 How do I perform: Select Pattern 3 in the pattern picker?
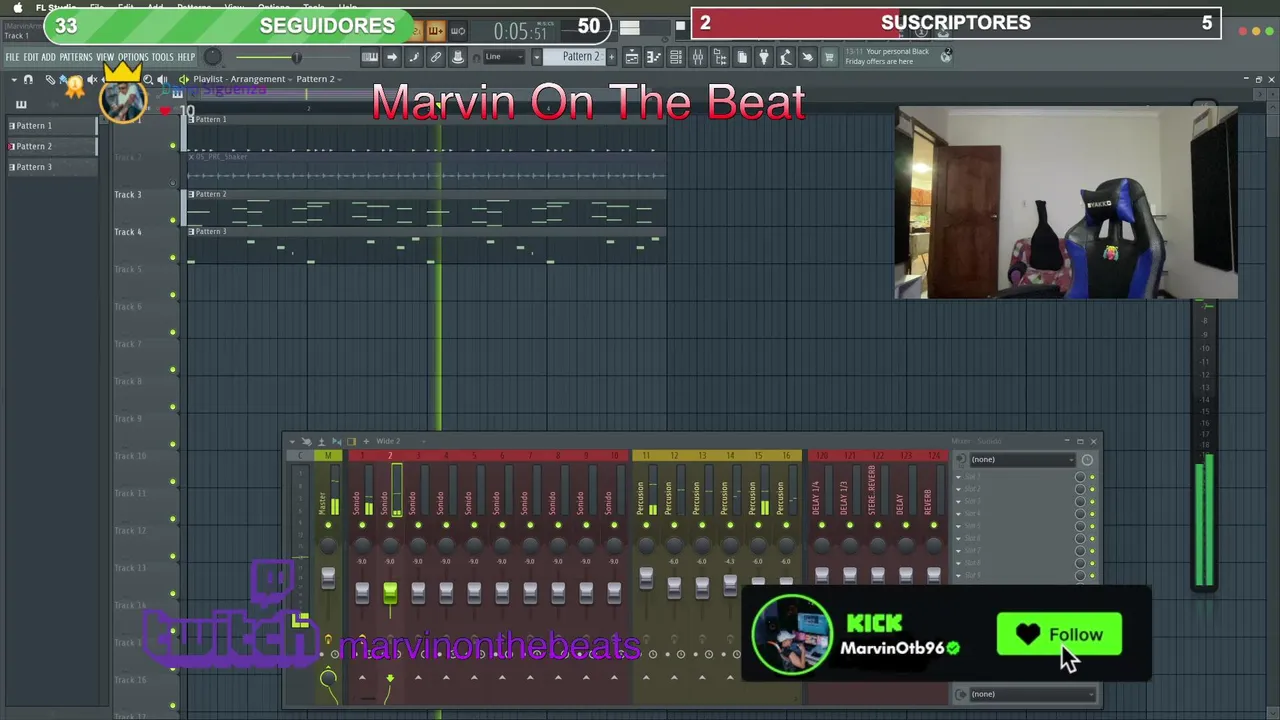coord(51,167)
